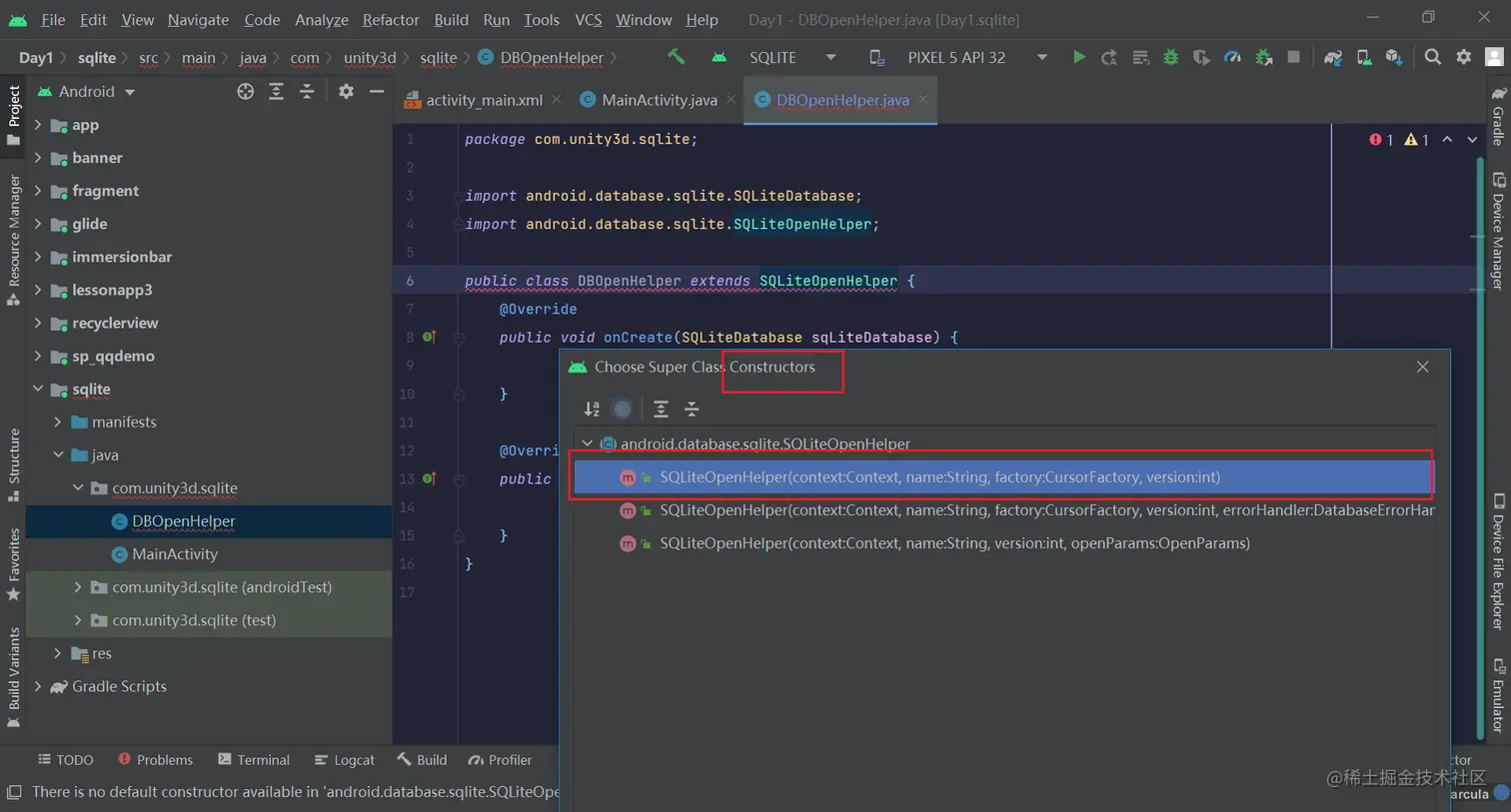
Task: Click the Apply Code Changes icon
Action: tap(1140, 57)
